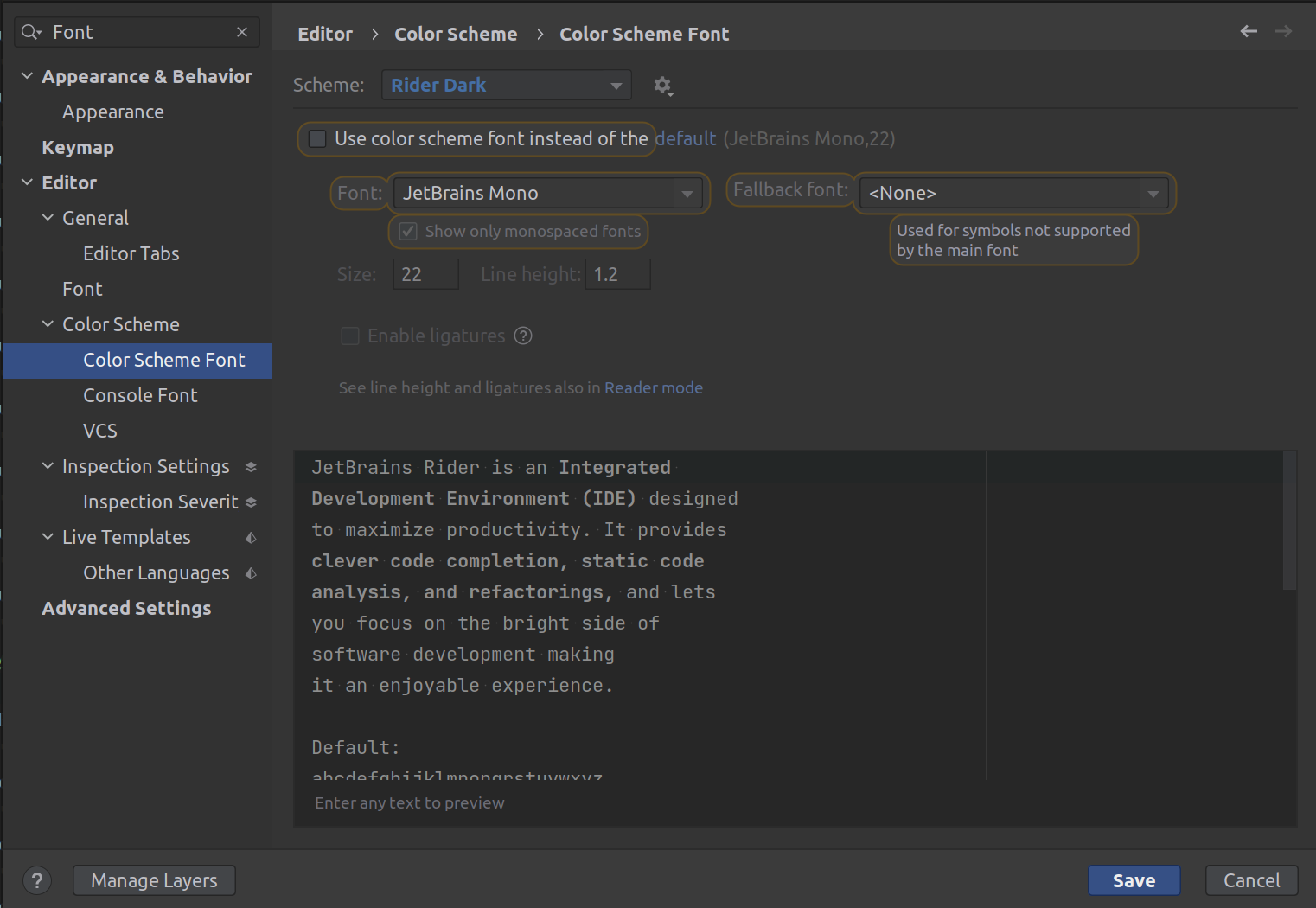Click ligatures help question icon

pos(523,336)
